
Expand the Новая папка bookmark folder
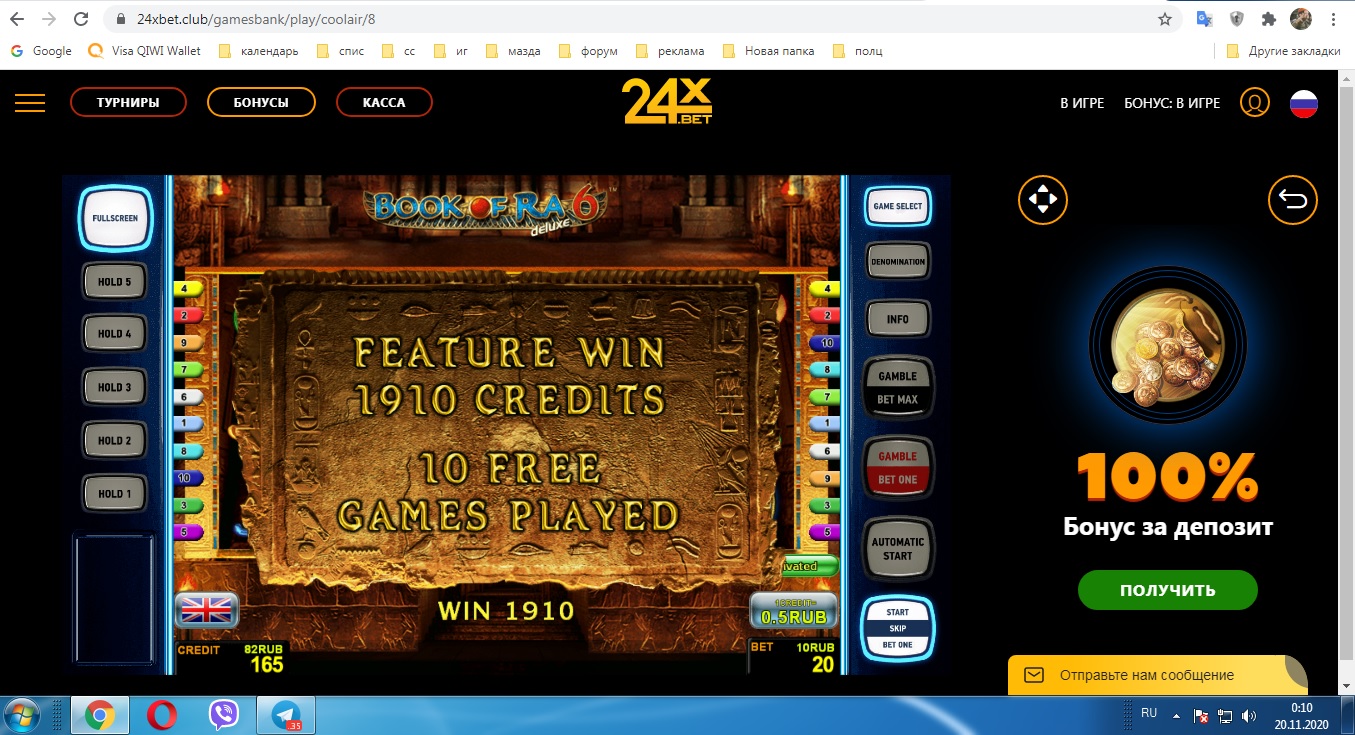point(768,51)
